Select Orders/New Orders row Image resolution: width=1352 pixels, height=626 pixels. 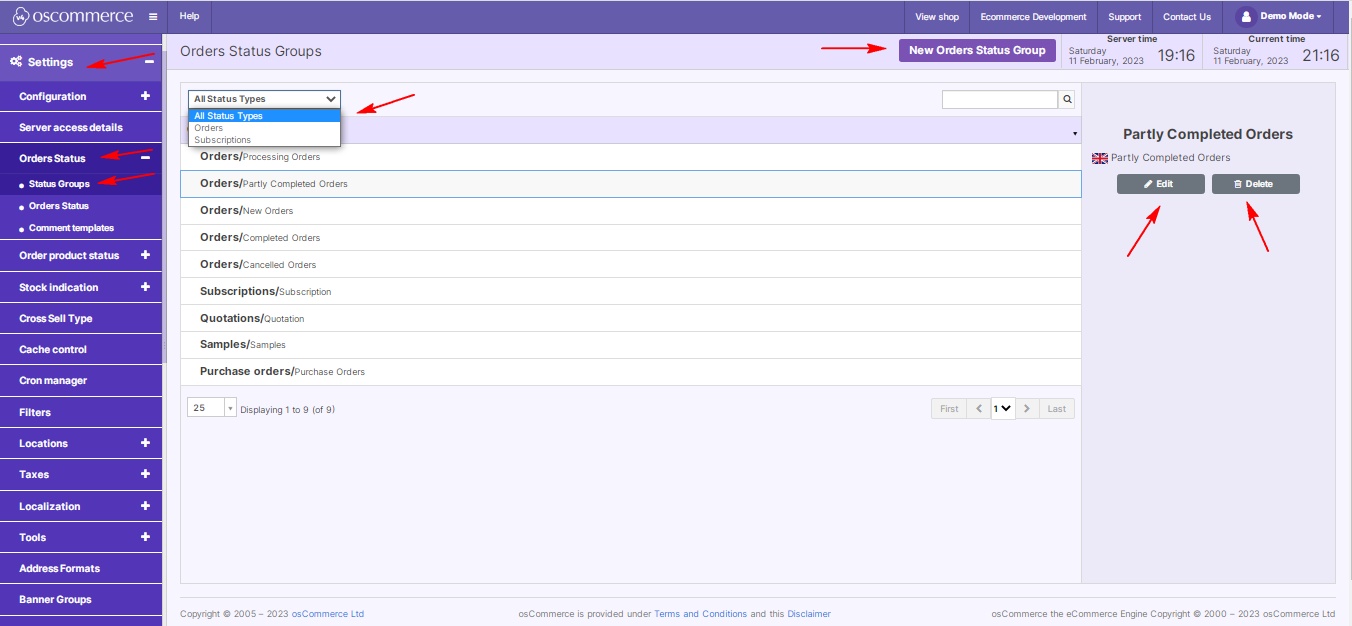[631, 211]
